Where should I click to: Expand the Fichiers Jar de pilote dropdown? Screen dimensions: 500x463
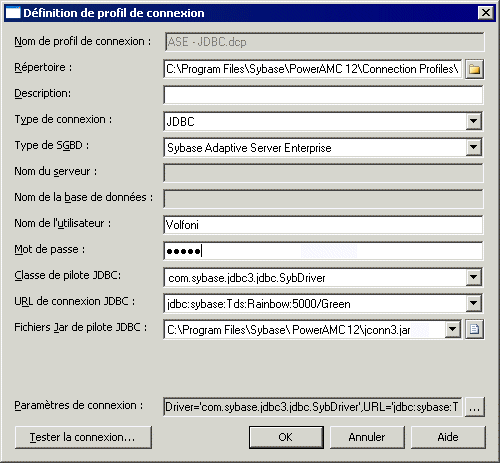[x=453, y=329]
